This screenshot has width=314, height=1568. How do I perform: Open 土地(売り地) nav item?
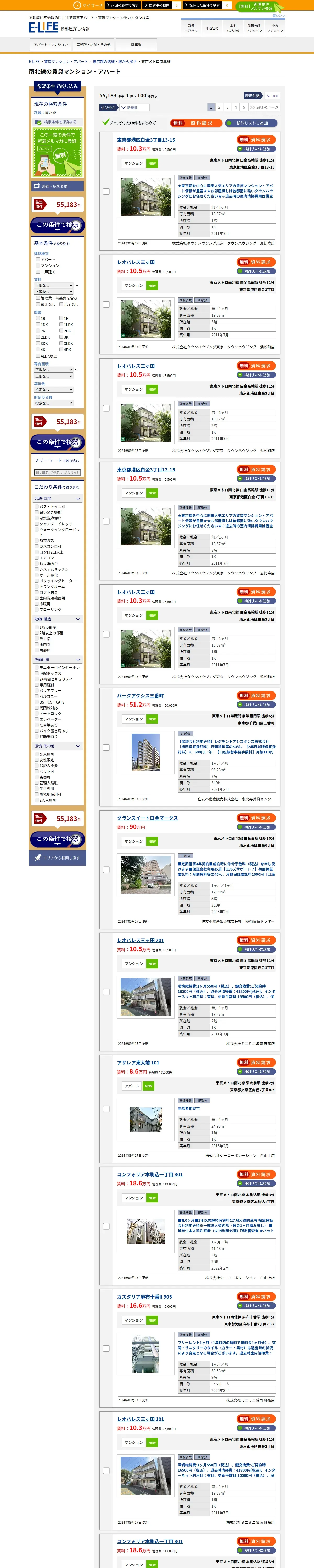tap(233, 28)
